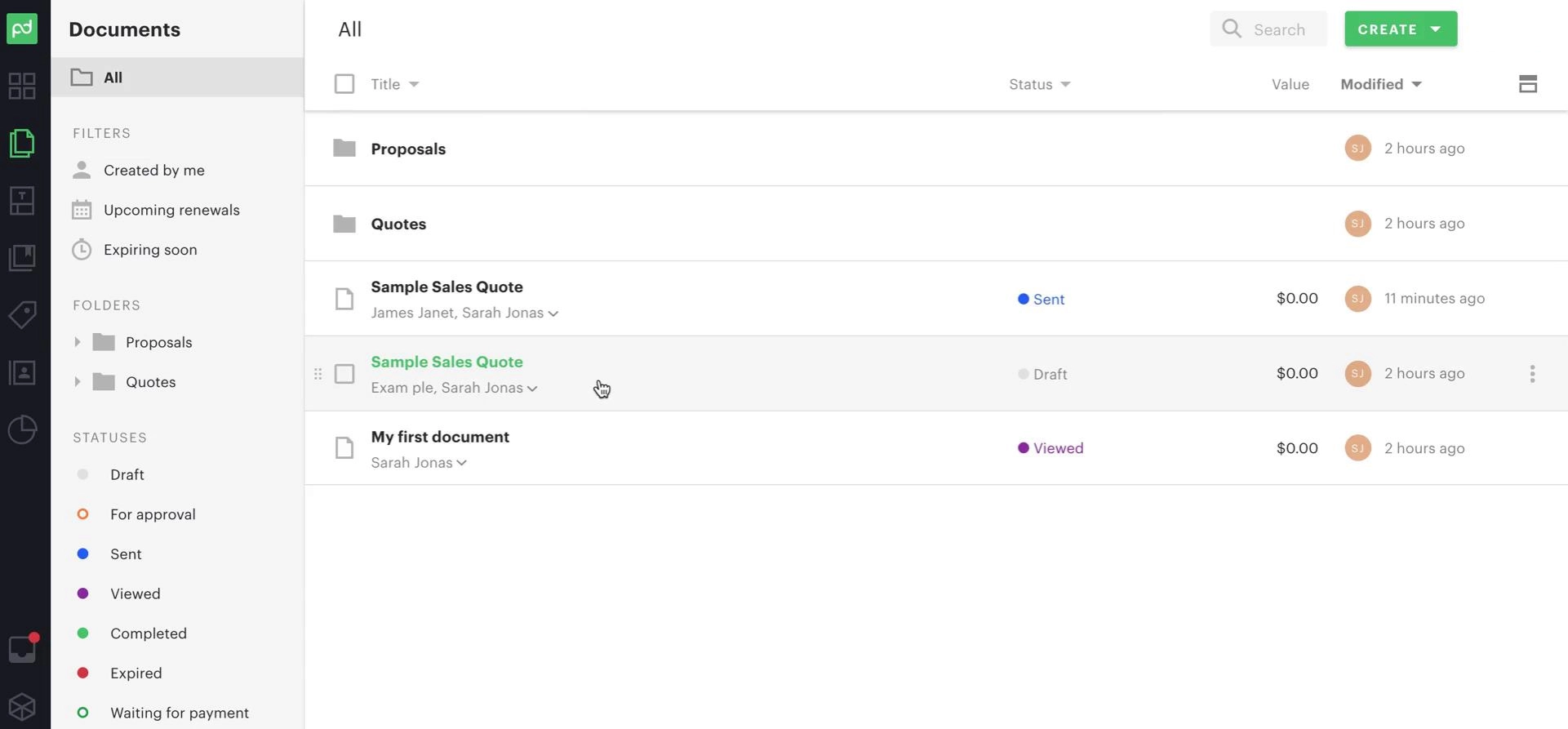1568x729 pixels.
Task: Expand the Proposals folder in sidebar tree
Action: click(x=78, y=342)
